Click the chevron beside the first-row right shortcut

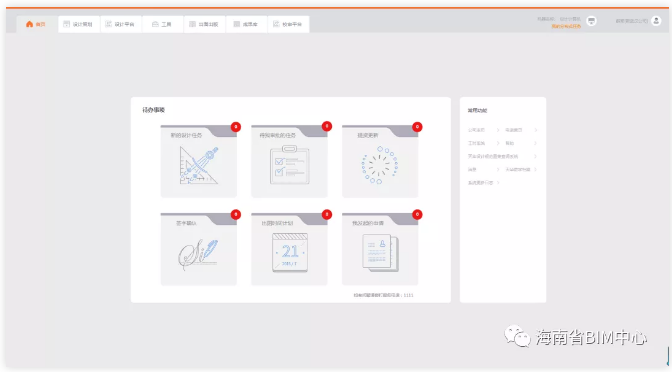coord(536,130)
